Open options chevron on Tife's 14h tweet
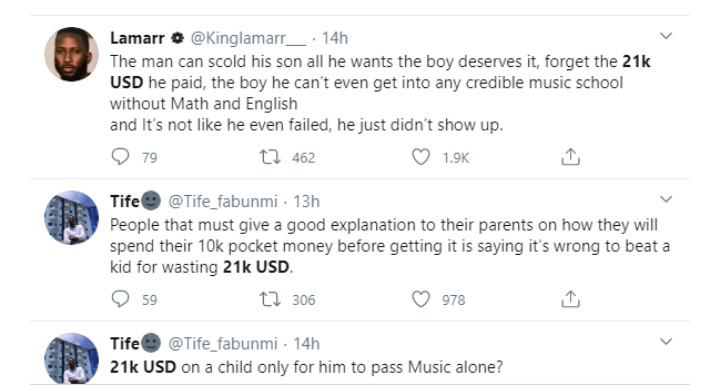The width and height of the screenshot is (720, 391). coord(666,341)
